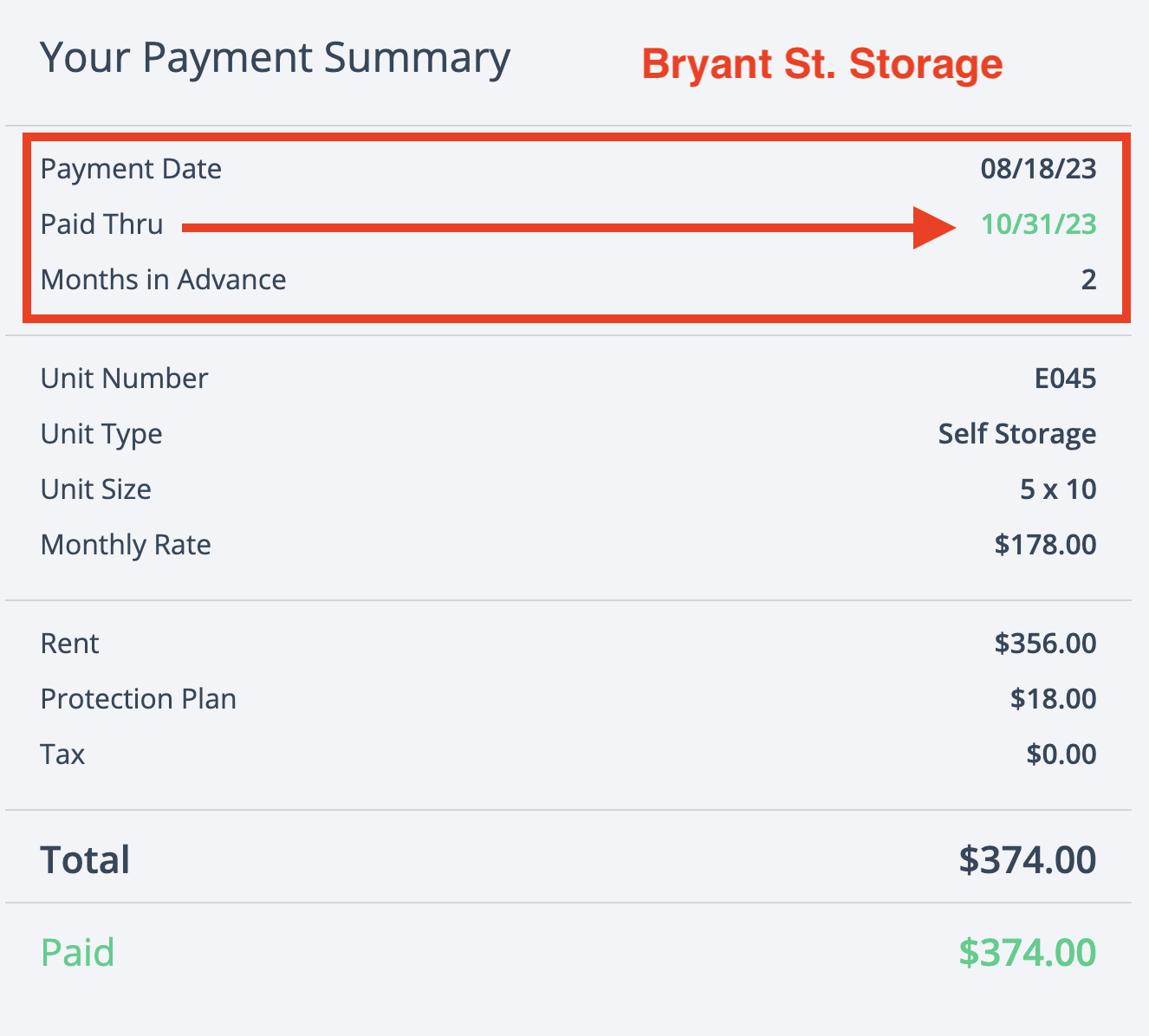Click unit number E045
1149x1036 pixels.
tap(1065, 379)
